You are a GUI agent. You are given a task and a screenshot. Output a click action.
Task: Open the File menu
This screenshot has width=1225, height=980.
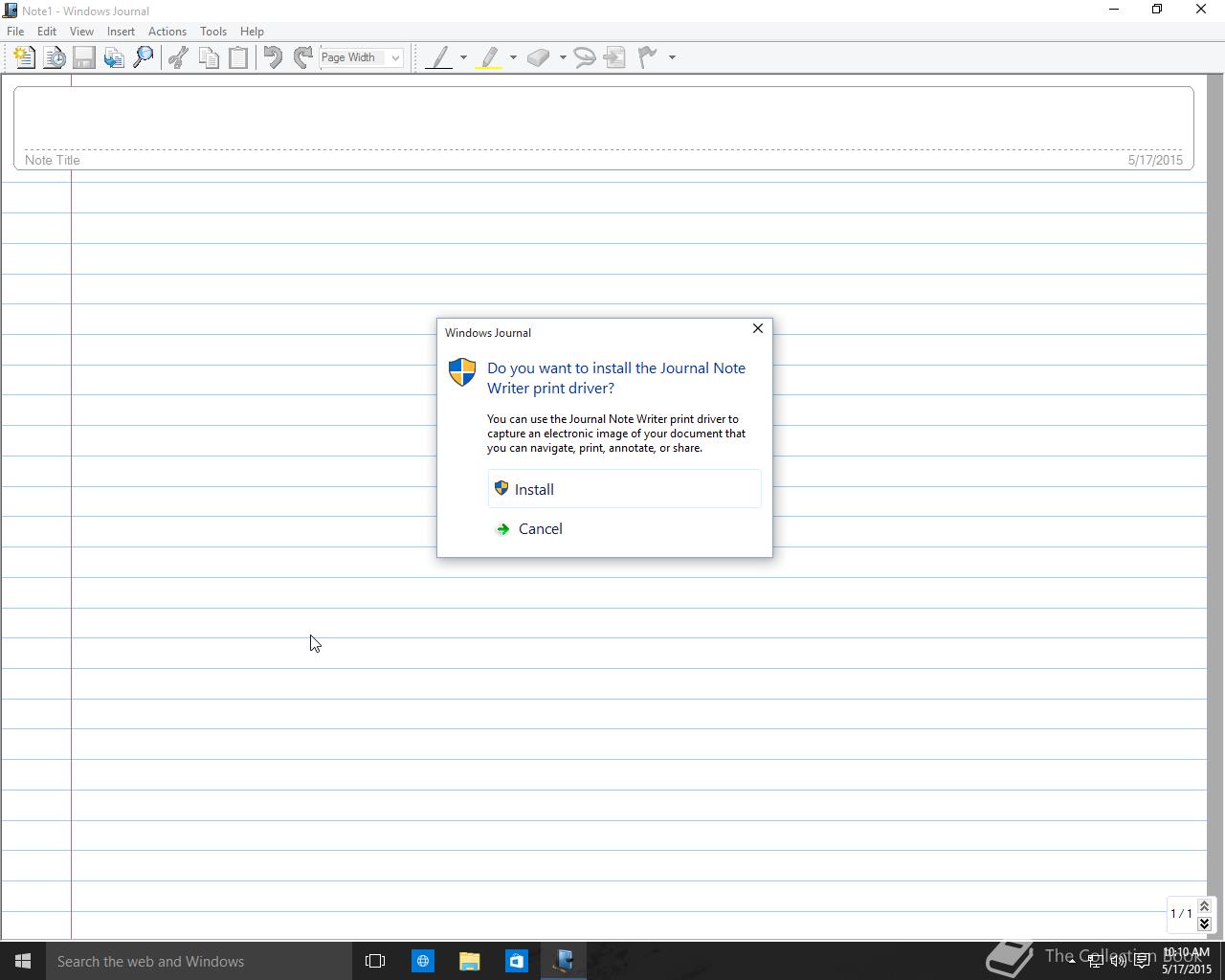click(x=15, y=32)
